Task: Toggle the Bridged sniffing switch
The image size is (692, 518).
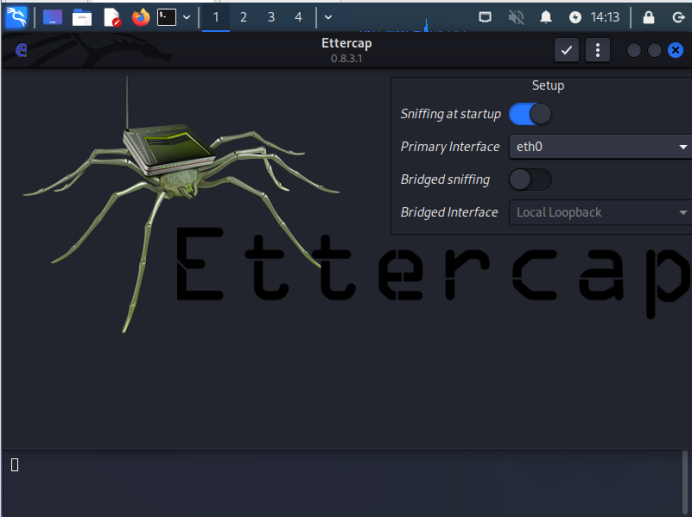Action: (530, 180)
